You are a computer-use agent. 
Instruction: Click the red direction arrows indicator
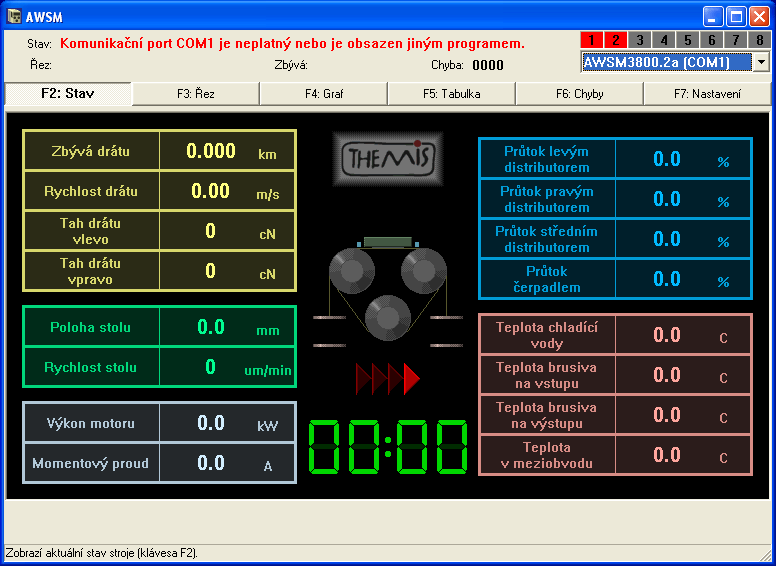pos(387,379)
